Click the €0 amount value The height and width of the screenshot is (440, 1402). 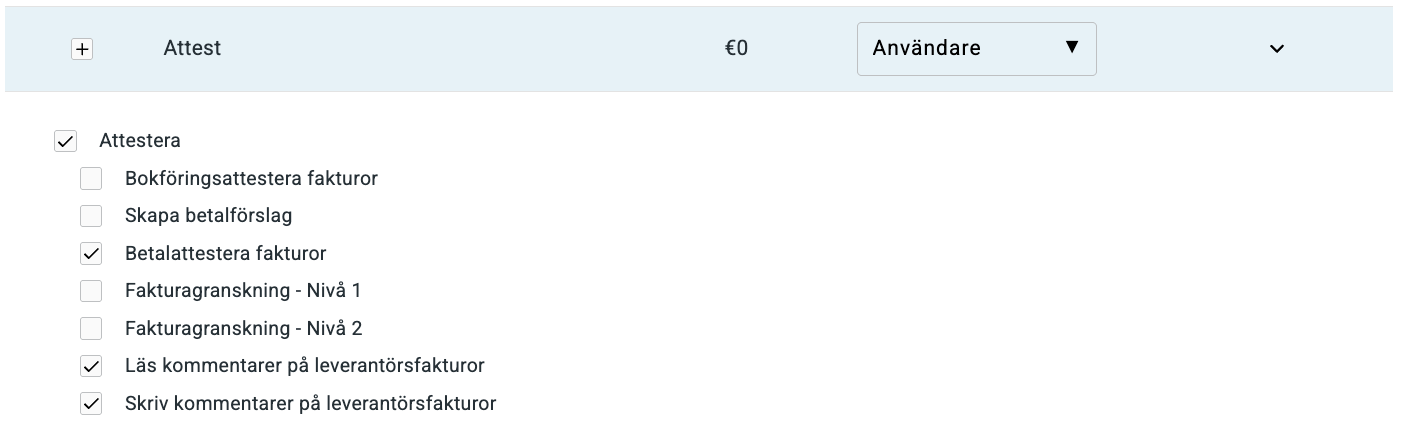click(x=736, y=48)
